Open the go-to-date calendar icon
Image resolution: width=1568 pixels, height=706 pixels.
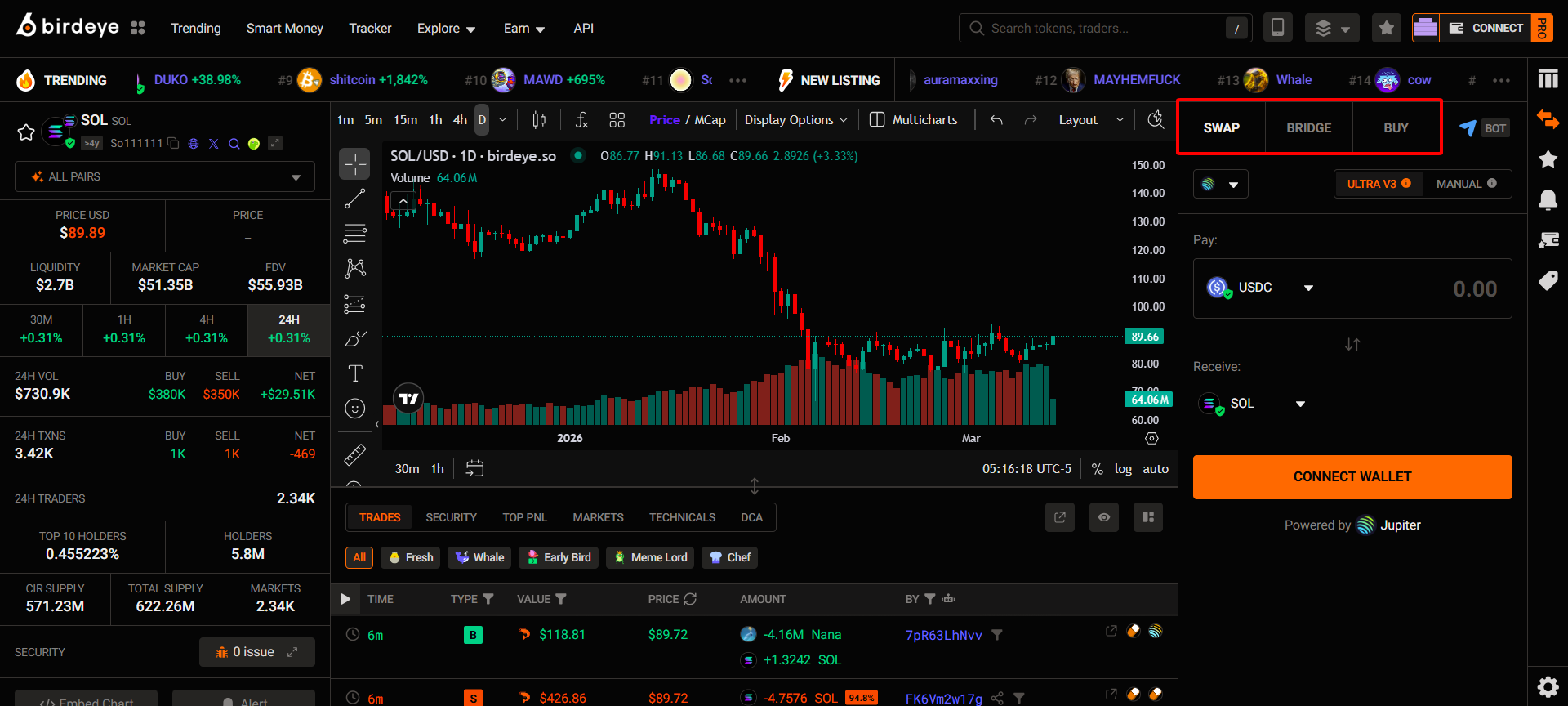(474, 468)
